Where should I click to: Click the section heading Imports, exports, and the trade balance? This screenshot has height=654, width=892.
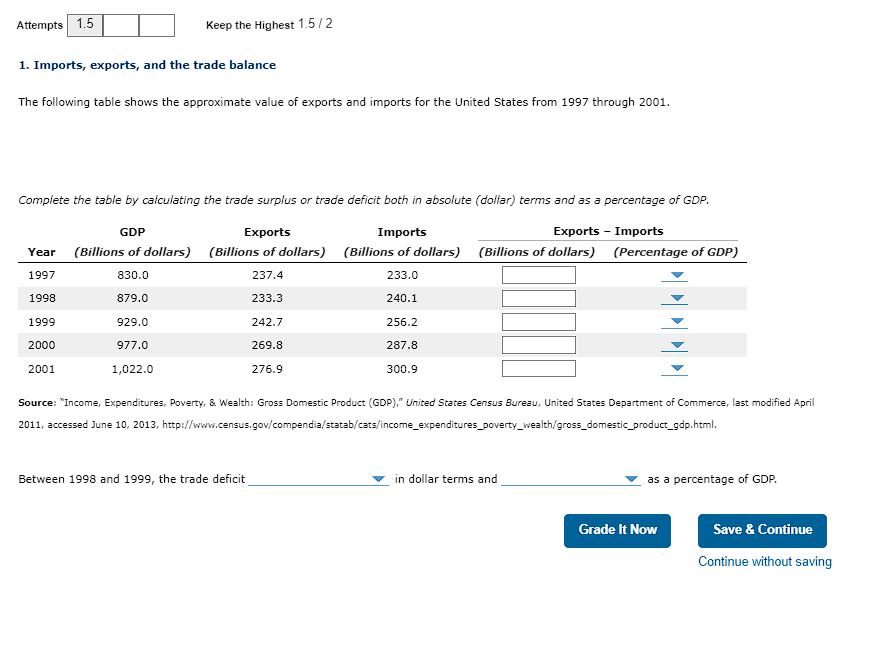point(147,64)
